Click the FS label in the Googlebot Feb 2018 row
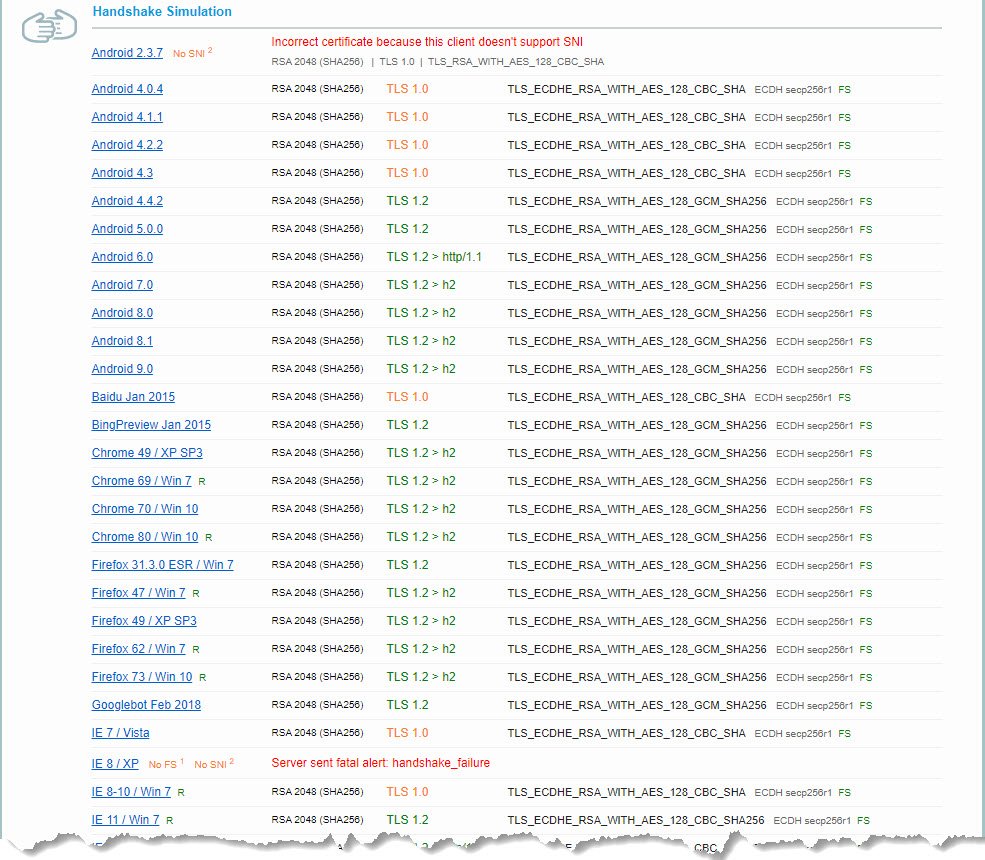 [x=866, y=705]
